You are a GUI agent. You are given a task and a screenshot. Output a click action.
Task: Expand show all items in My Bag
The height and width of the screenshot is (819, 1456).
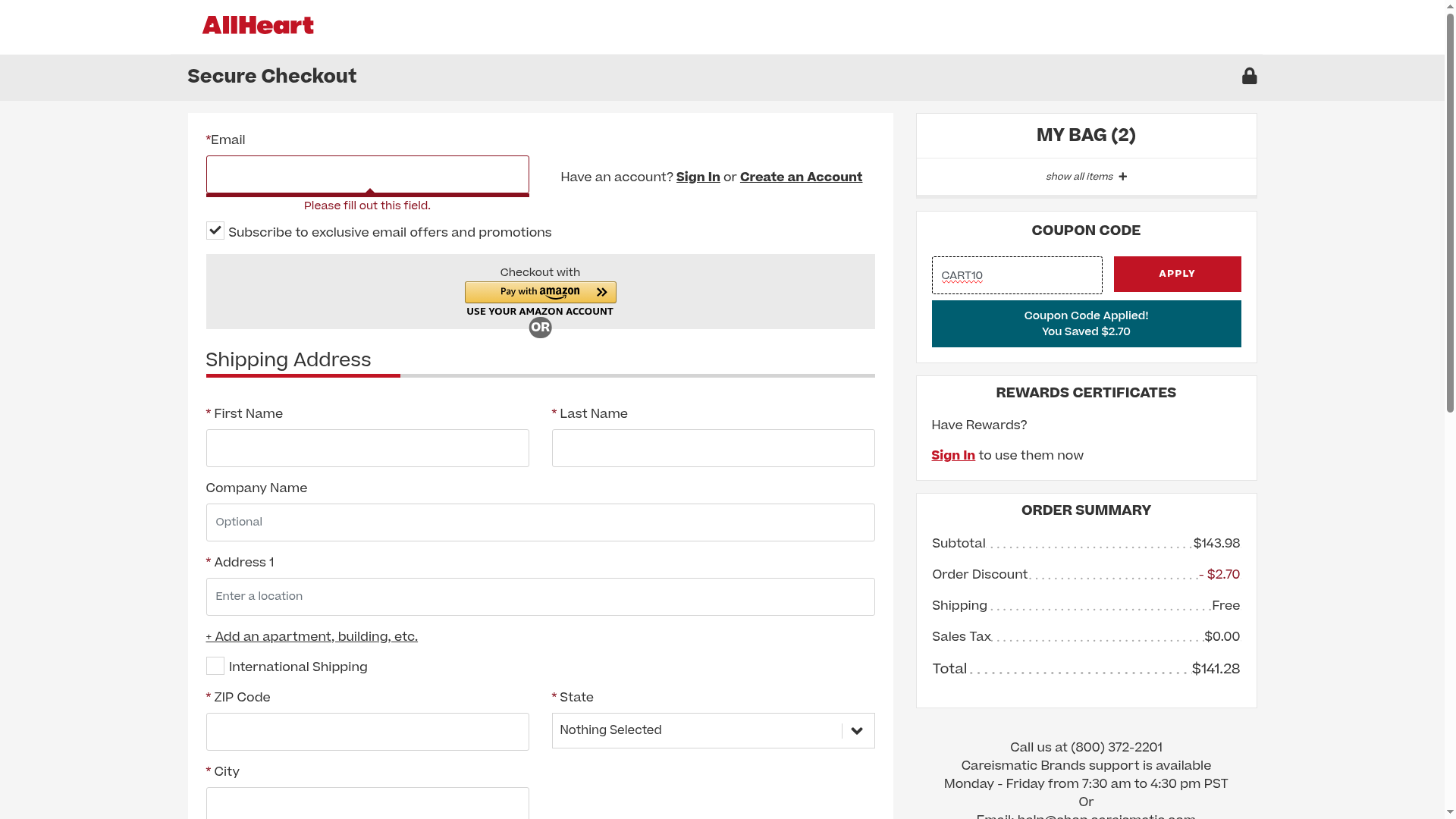coord(1079,177)
